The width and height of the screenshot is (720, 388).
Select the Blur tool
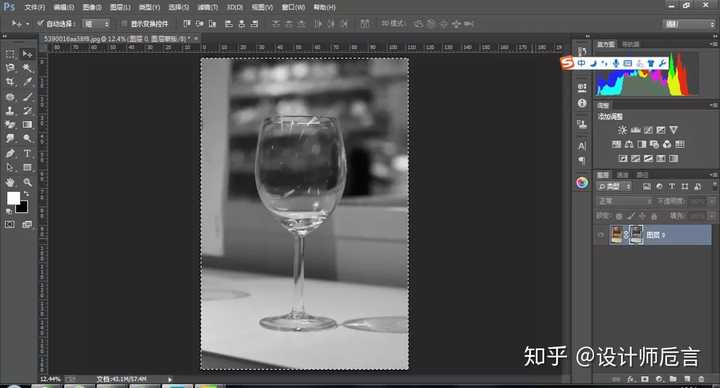click(x=10, y=138)
